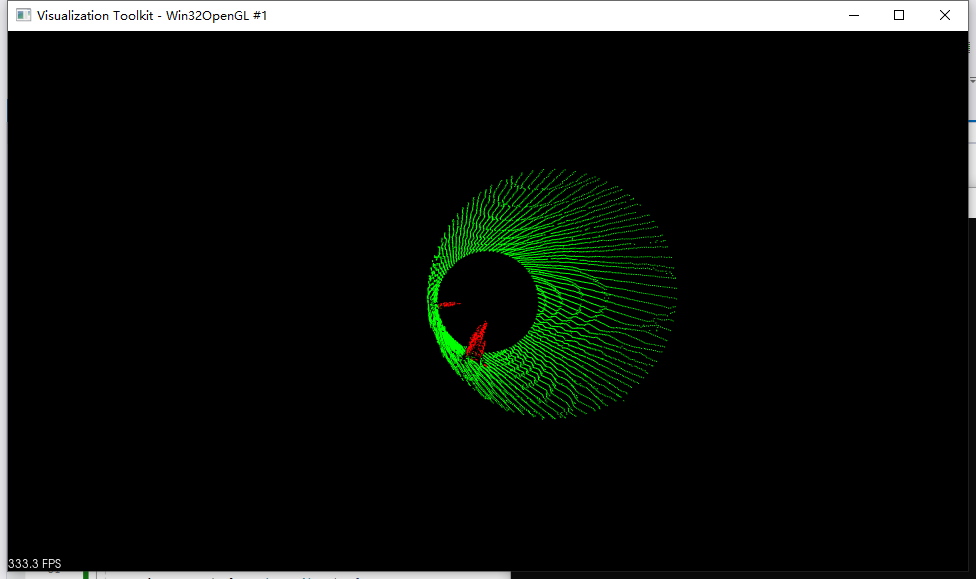Viewport: 976px width, 579px height.
Task: Pick the small red cluster on ring's left edge
Action: tap(447, 303)
